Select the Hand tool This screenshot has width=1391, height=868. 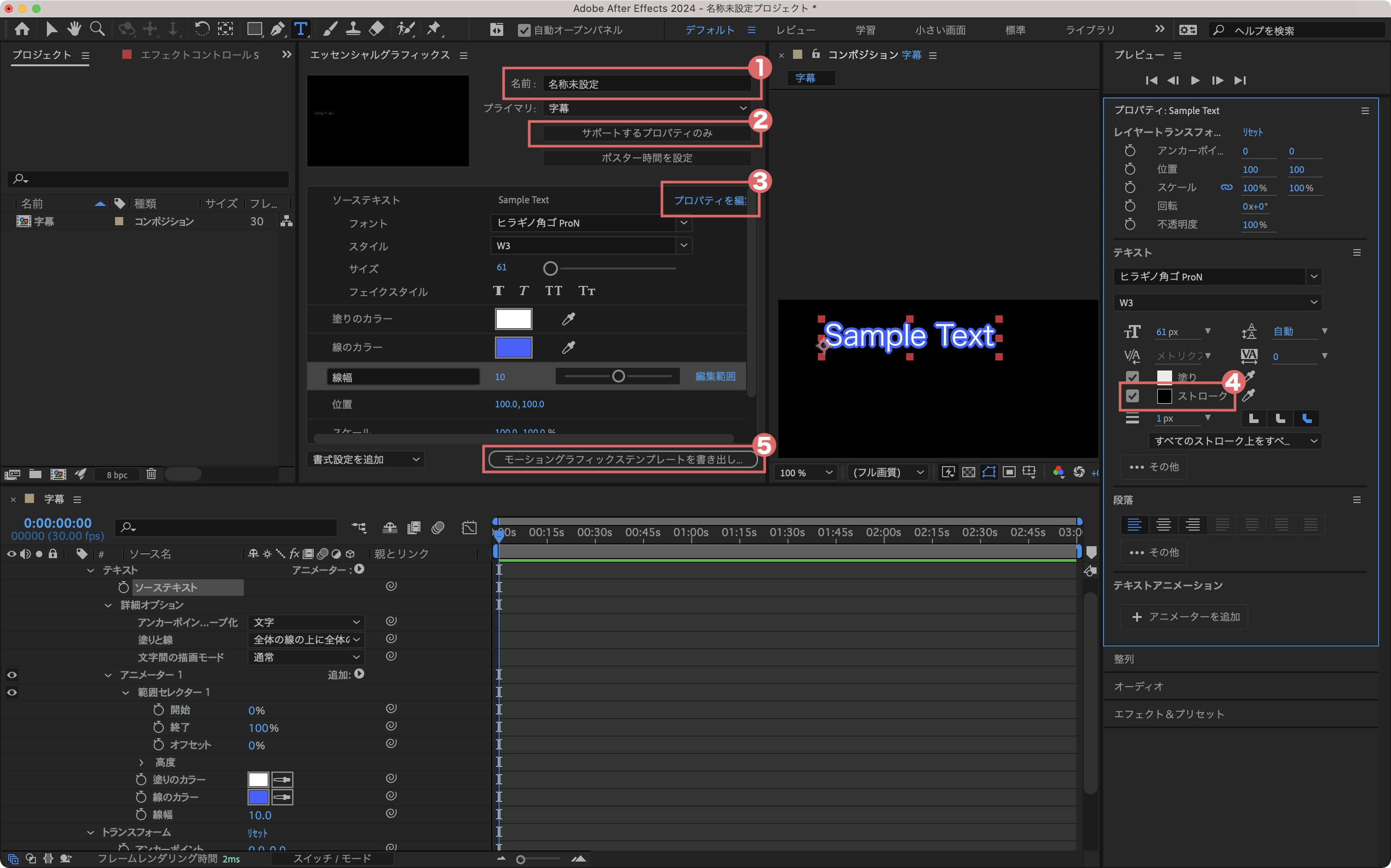click(74, 29)
